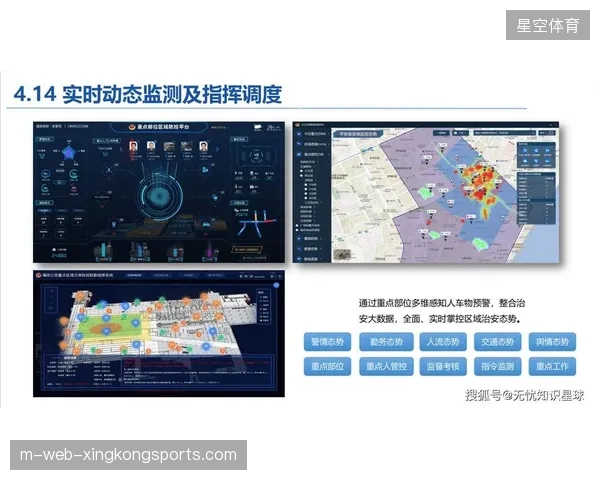This screenshot has width=600, height=480.
Task: Open the 人流态势 button
Action: (x=443, y=341)
